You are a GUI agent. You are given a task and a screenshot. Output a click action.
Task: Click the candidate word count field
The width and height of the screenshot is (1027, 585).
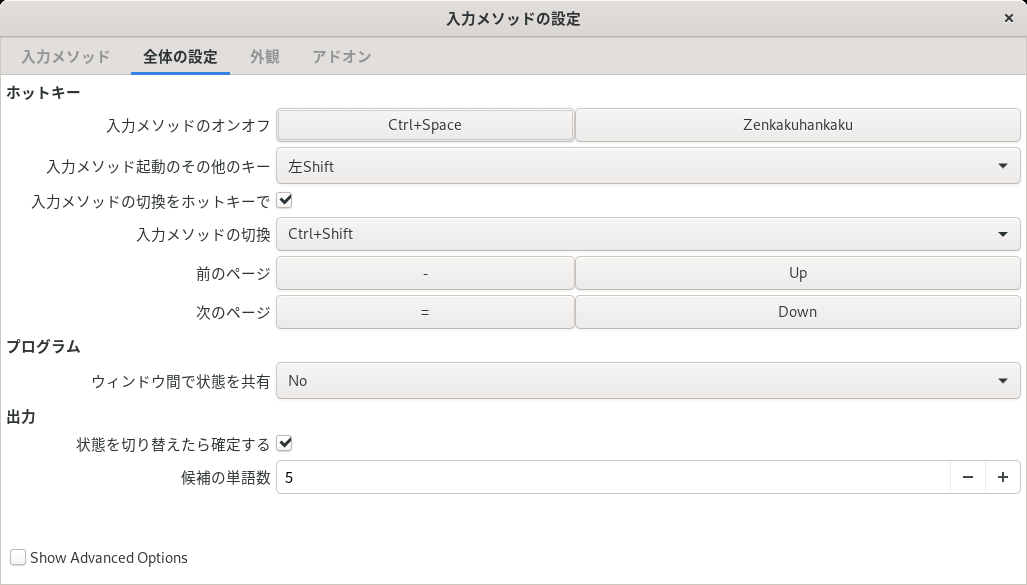[x=613, y=477]
